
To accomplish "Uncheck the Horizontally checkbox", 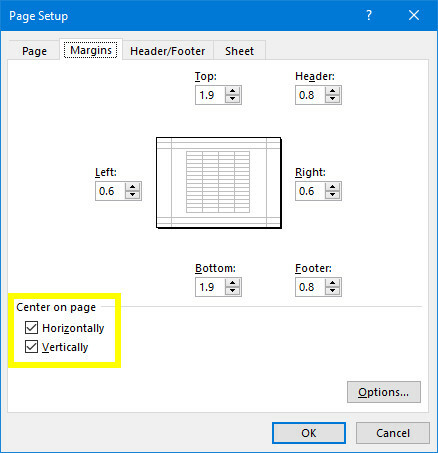I will coord(31,328).
